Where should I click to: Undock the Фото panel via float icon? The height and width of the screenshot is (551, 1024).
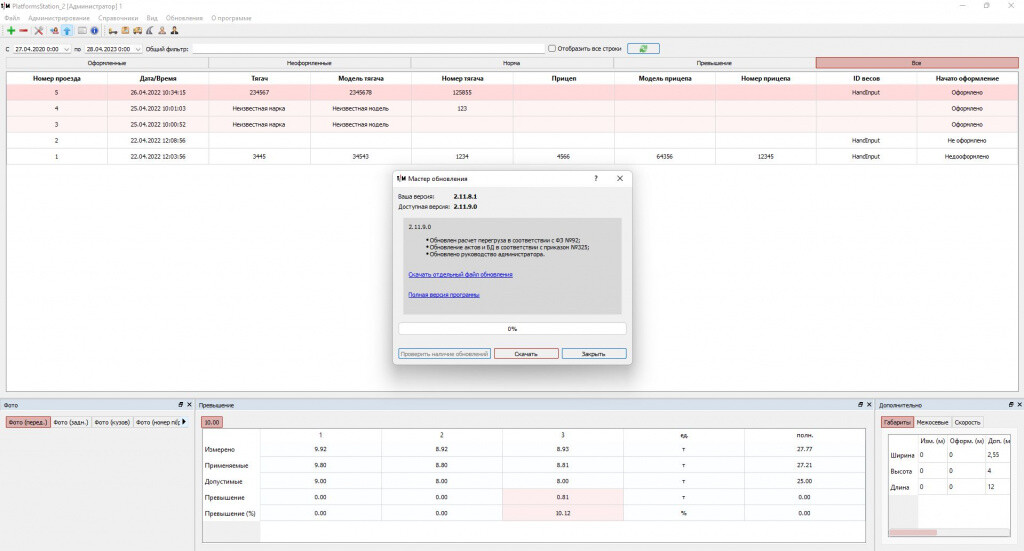[181, 405]
